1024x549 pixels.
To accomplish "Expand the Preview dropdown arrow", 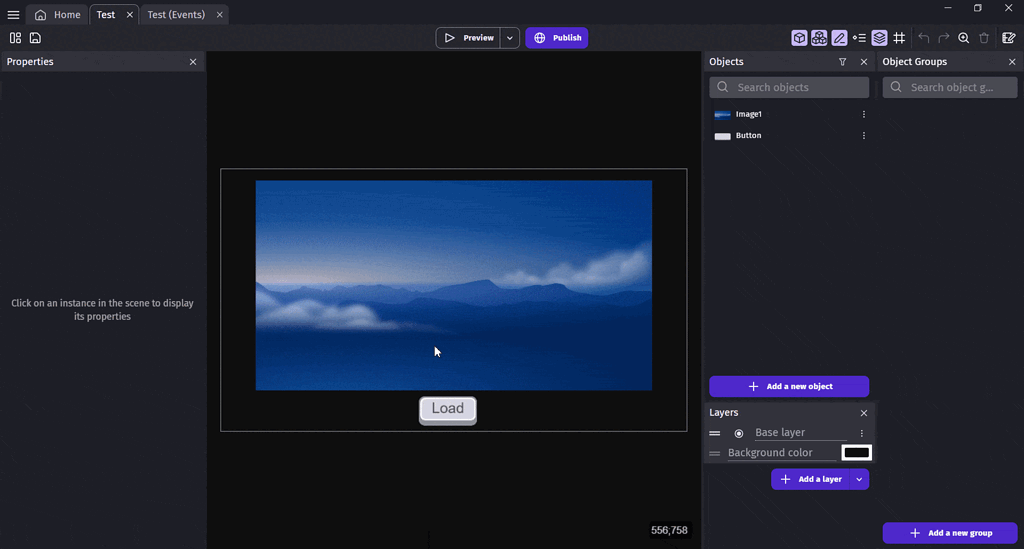I will tap(510, 38).
